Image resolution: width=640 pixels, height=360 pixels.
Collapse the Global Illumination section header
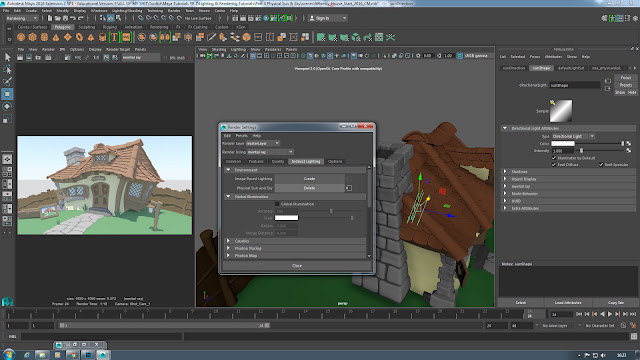coord(228,196)
